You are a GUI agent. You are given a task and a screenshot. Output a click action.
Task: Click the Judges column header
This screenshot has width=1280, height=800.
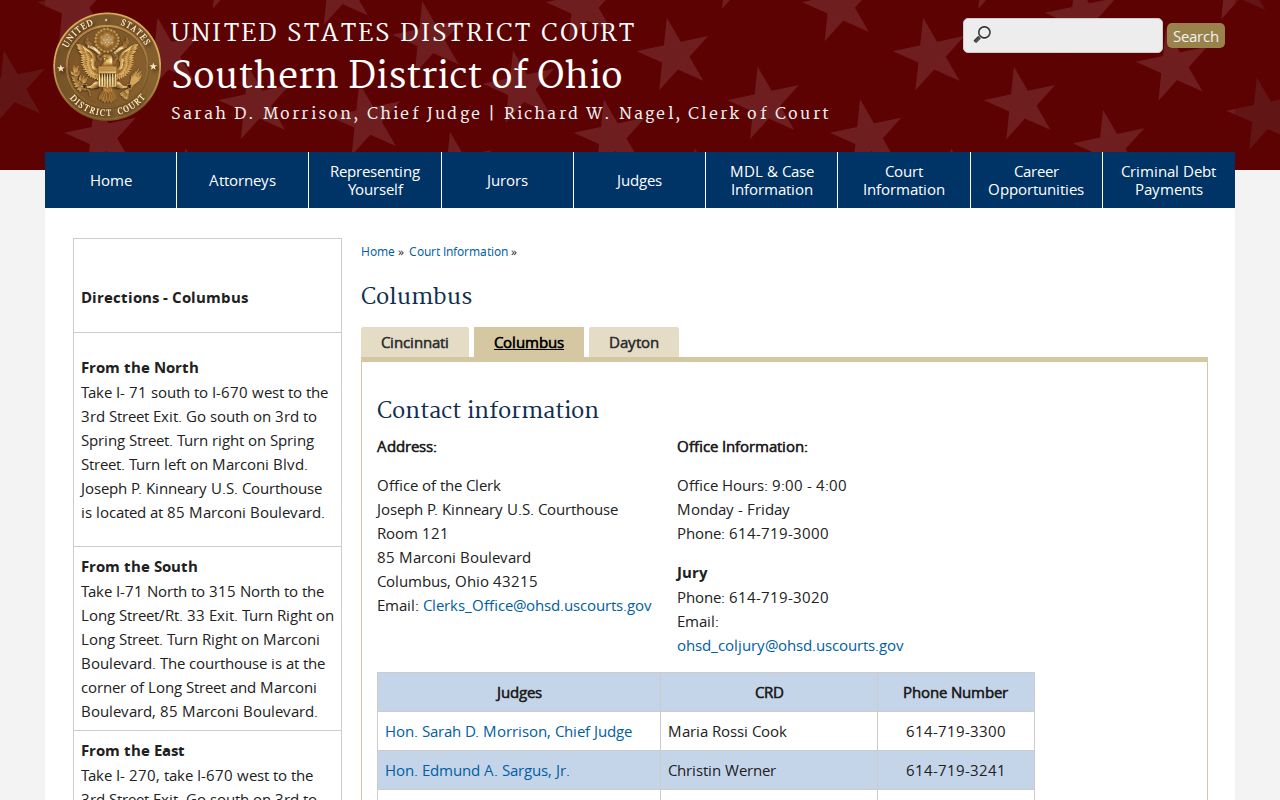coord(519,692)
